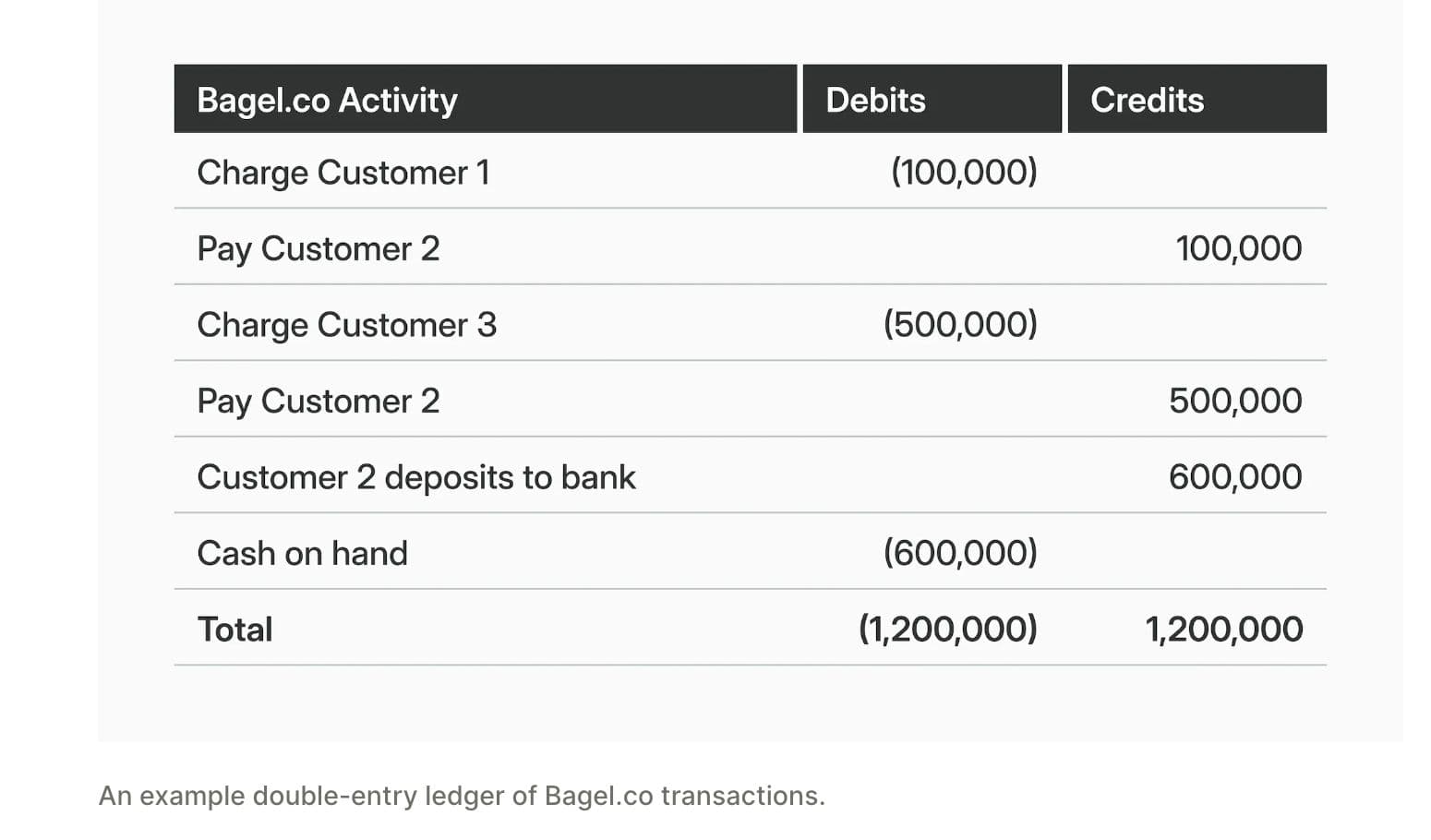This screenshot has height=840, width=1431.
Task: Select the Debits column header
Action: [875, 100]
